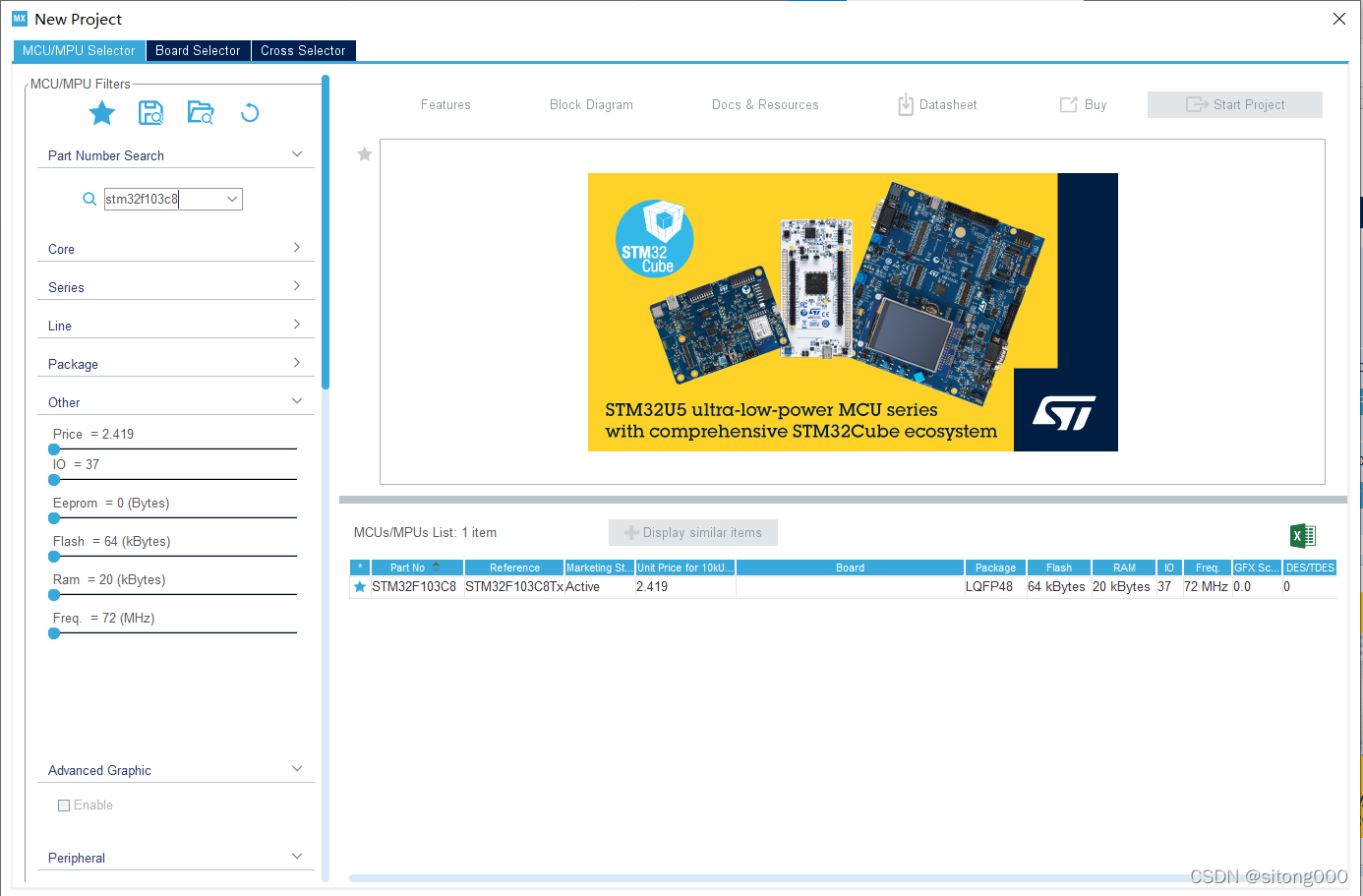1363x896 pixels.
Task: Sort by GFX Score column header
Action: [x=1257, y=567]
